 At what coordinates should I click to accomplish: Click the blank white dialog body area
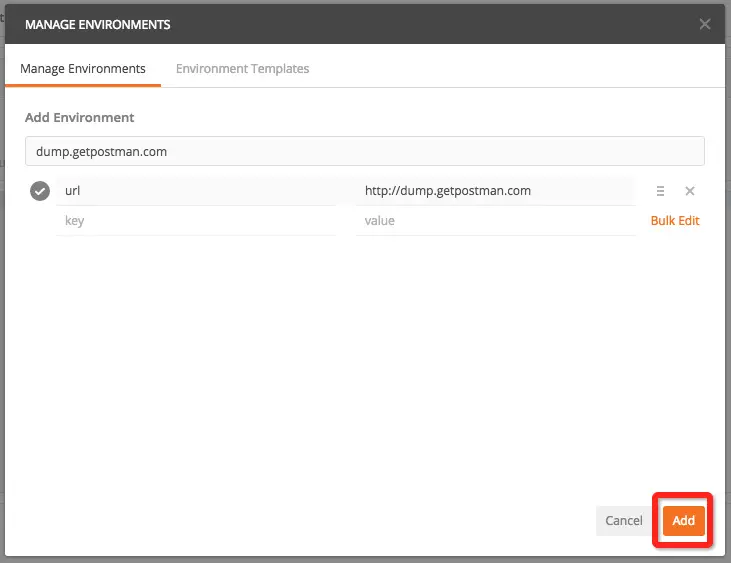click(365, 364)
